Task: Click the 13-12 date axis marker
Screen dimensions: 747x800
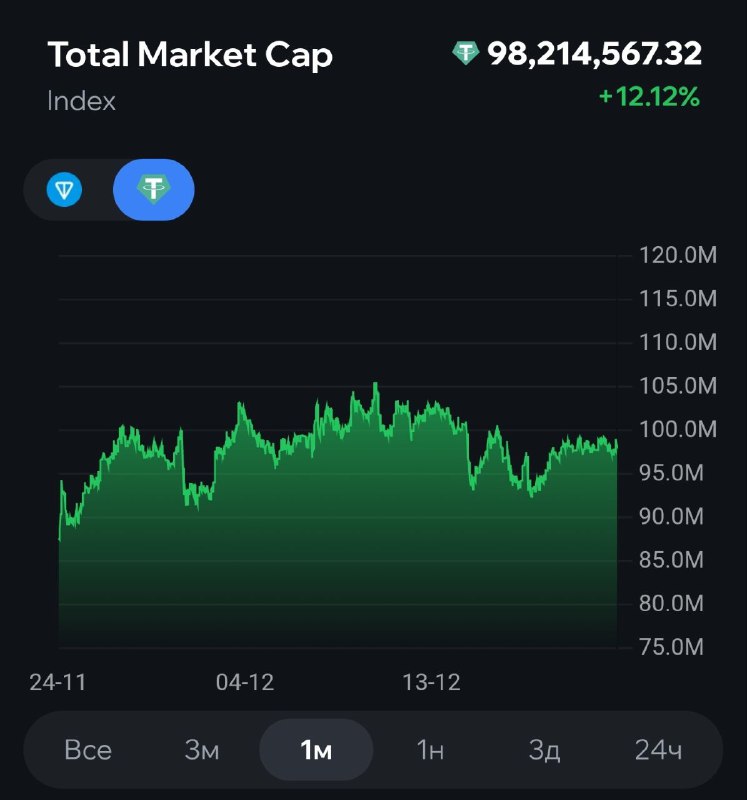Action: pyautogui.click(x=431, y=683)
